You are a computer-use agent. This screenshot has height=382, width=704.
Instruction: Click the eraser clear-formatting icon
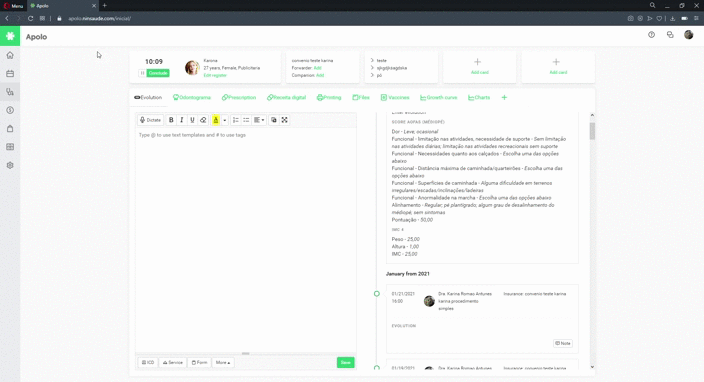click(x=203, y=120)
